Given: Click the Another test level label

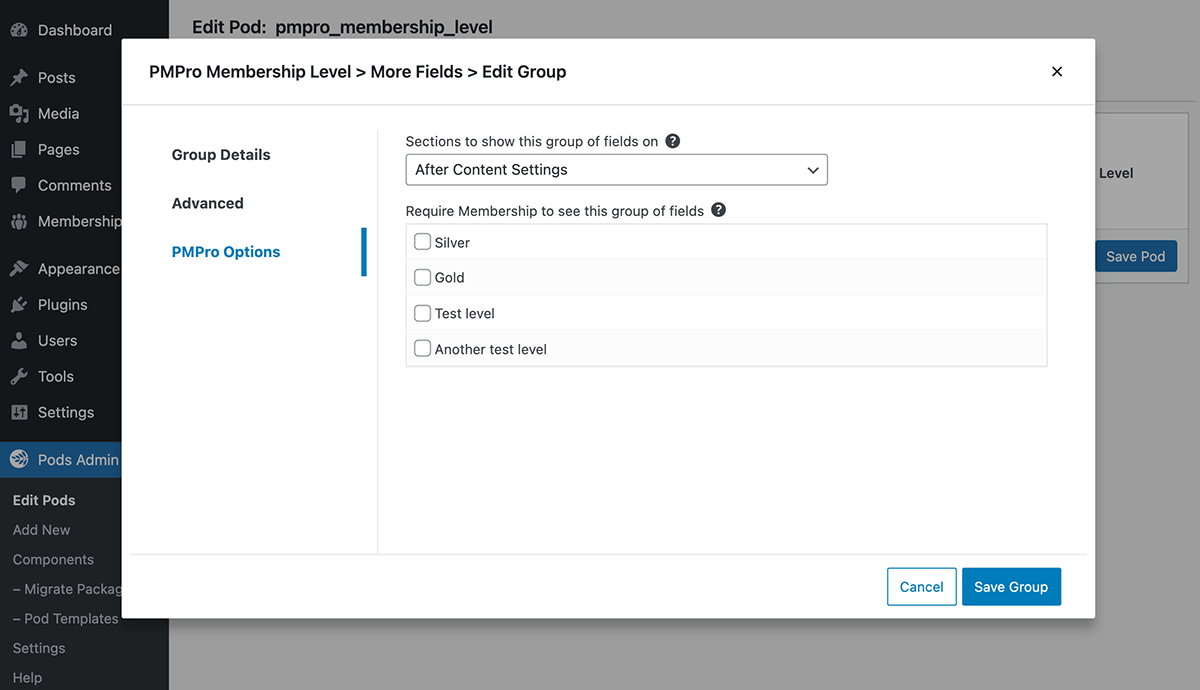Looking at the screenshot, I should [x=491, y=349].
